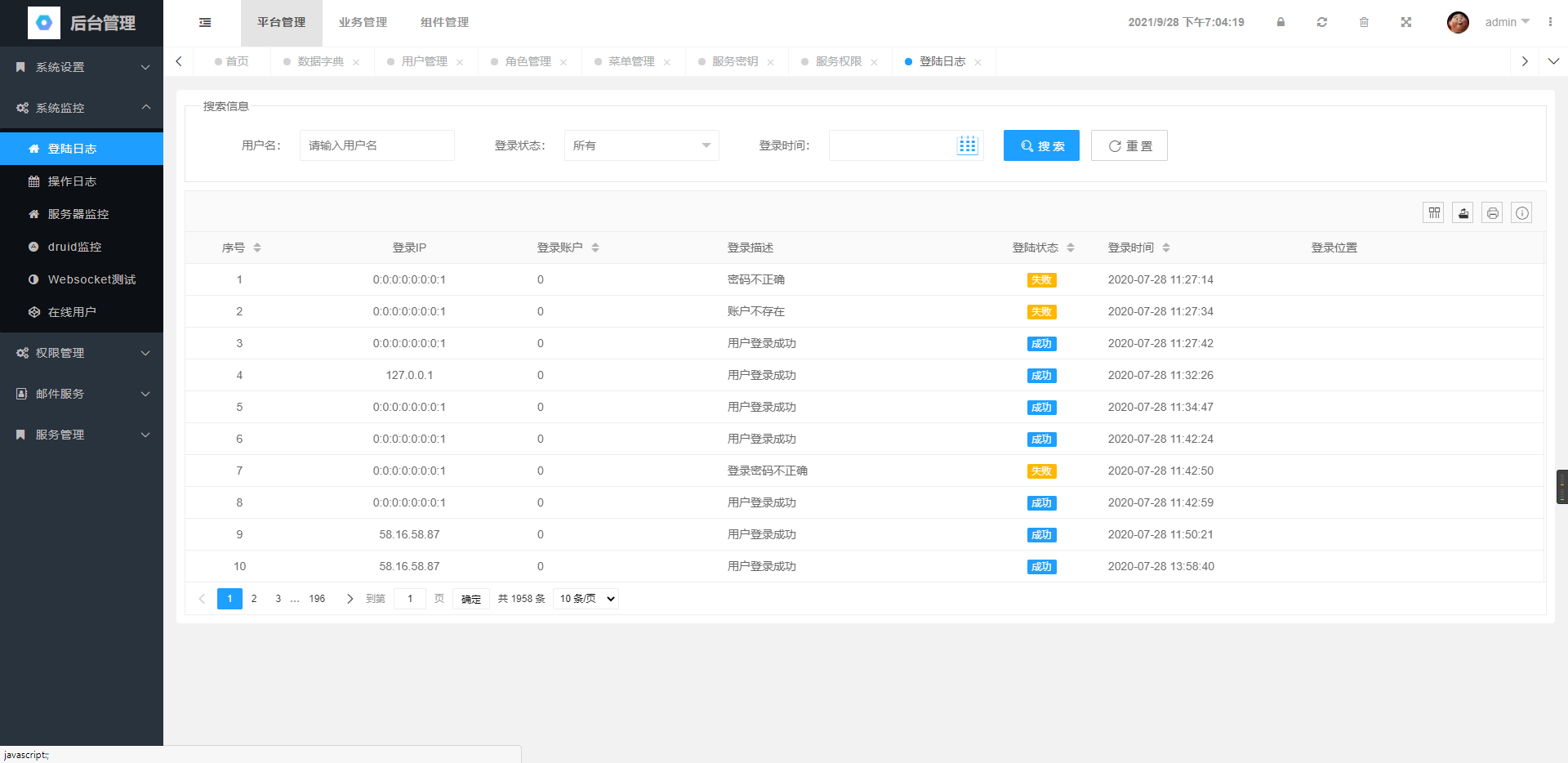
Task: Click the table print icon
Action: click(1493, 213)
